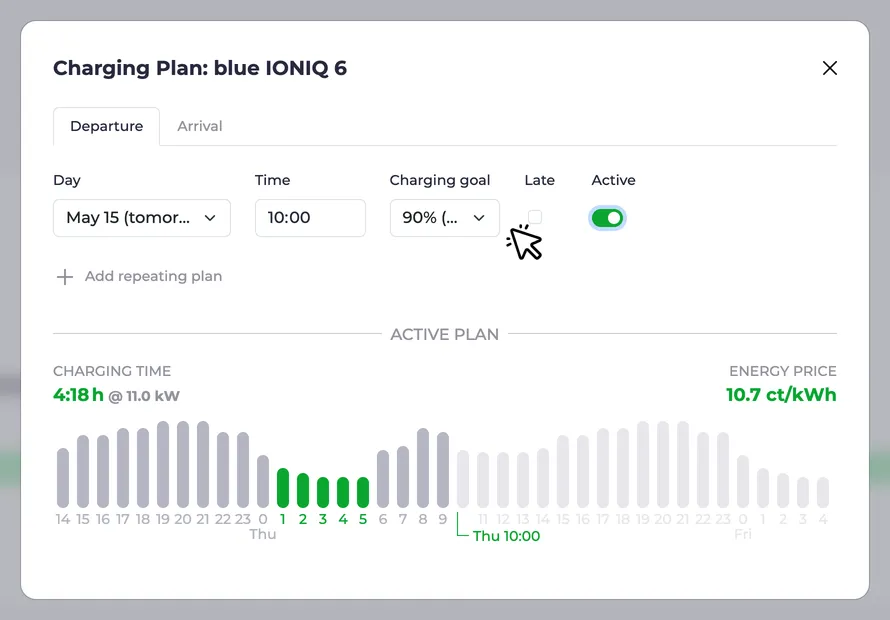Click the first gray bar at hour 14
Screen dimensions: 890x620
(63, 478)
